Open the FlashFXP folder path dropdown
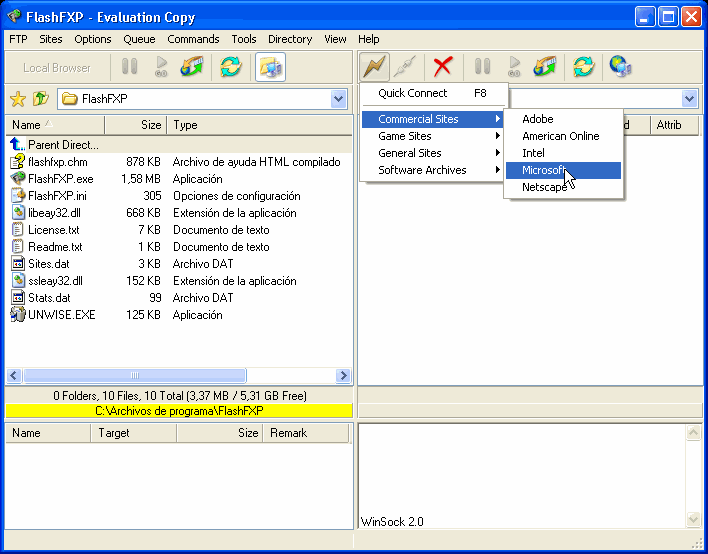Viewport: 708px width, 554px height. point(338,98)
